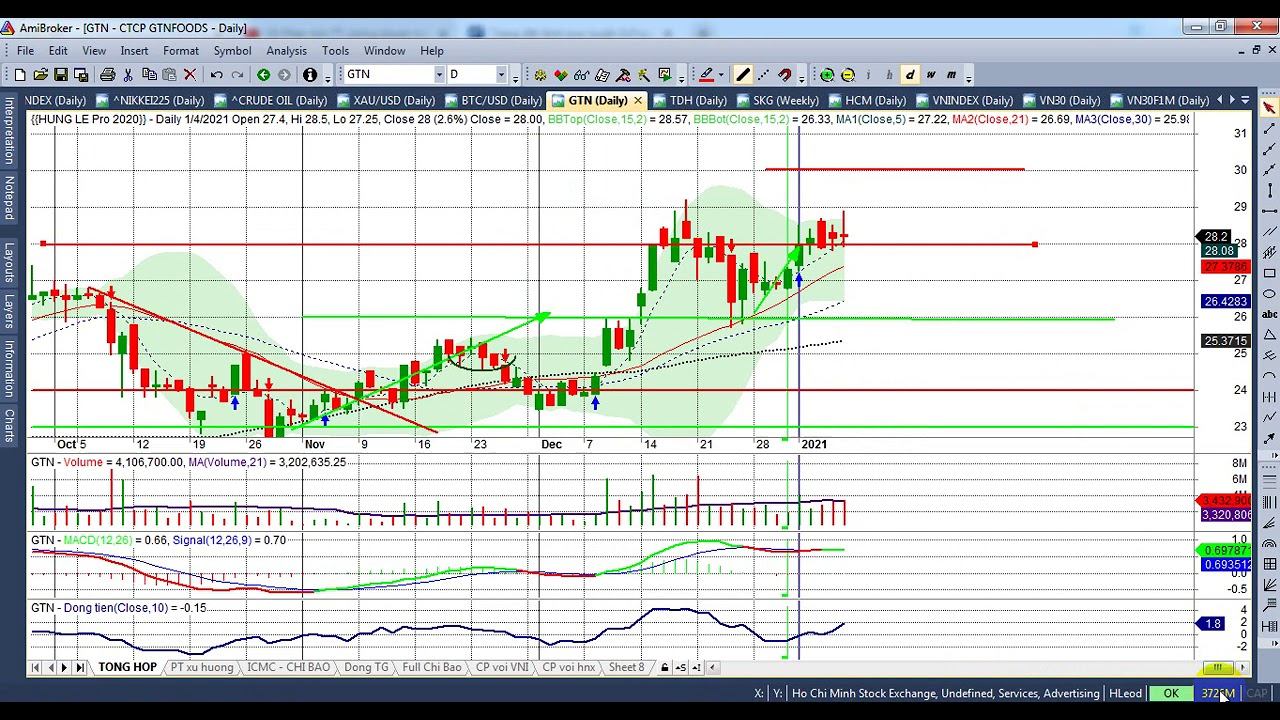Click the lock icon beside sheet tabs

(664, 667)
